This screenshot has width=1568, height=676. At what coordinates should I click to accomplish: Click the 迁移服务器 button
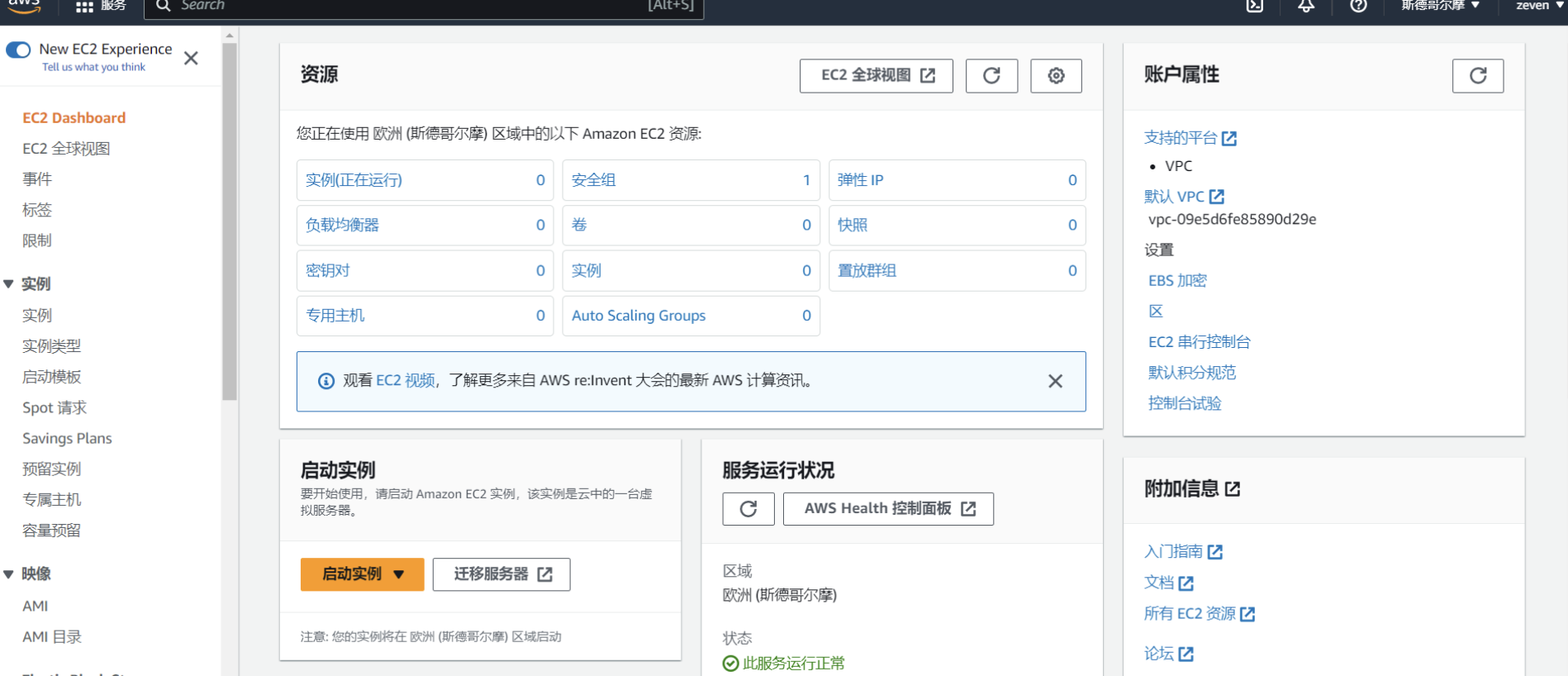click(501, 574)
